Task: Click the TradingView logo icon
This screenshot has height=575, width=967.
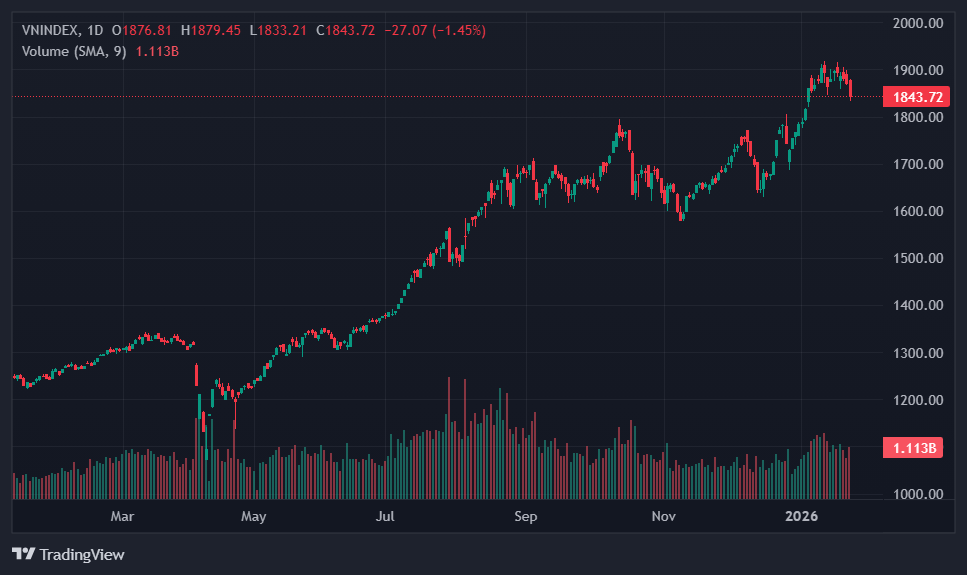Action: 24,554
